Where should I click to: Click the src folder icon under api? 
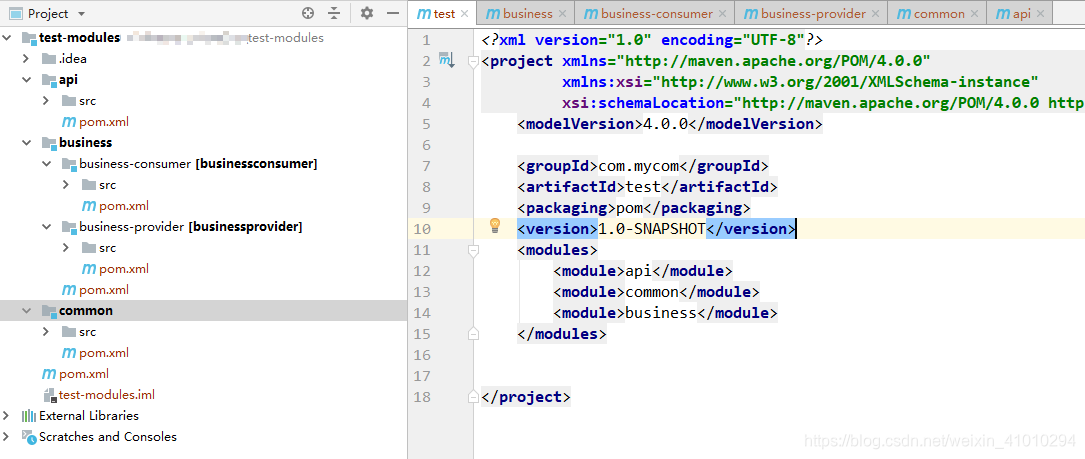69,101
